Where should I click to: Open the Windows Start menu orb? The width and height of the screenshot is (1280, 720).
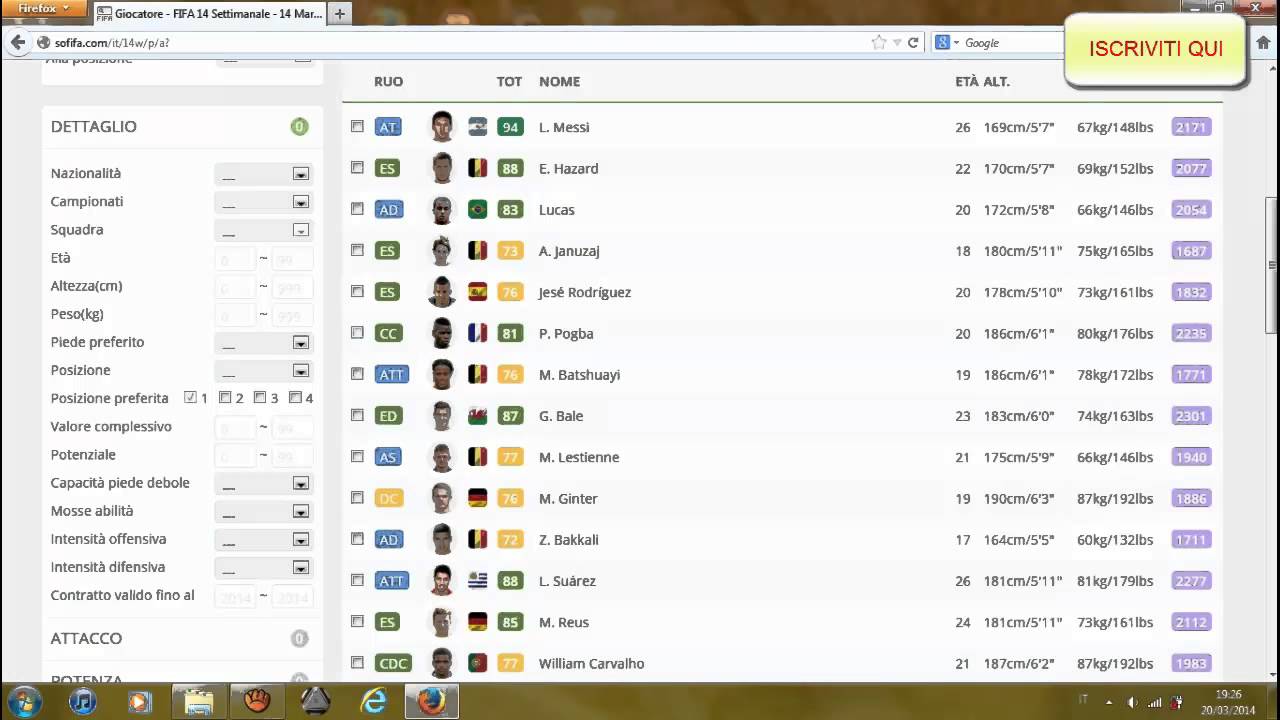24,701
